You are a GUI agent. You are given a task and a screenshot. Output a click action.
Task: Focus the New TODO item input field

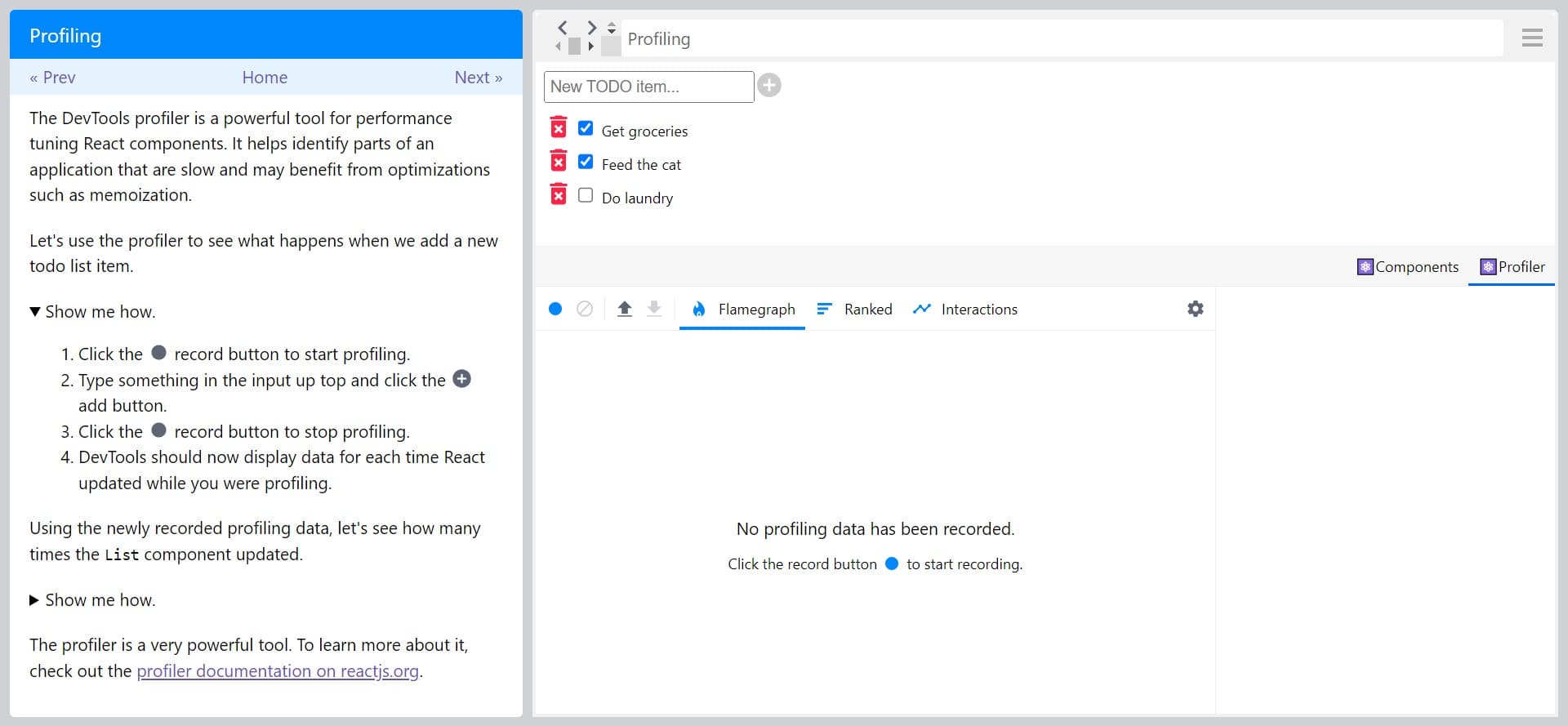point(648,87)
